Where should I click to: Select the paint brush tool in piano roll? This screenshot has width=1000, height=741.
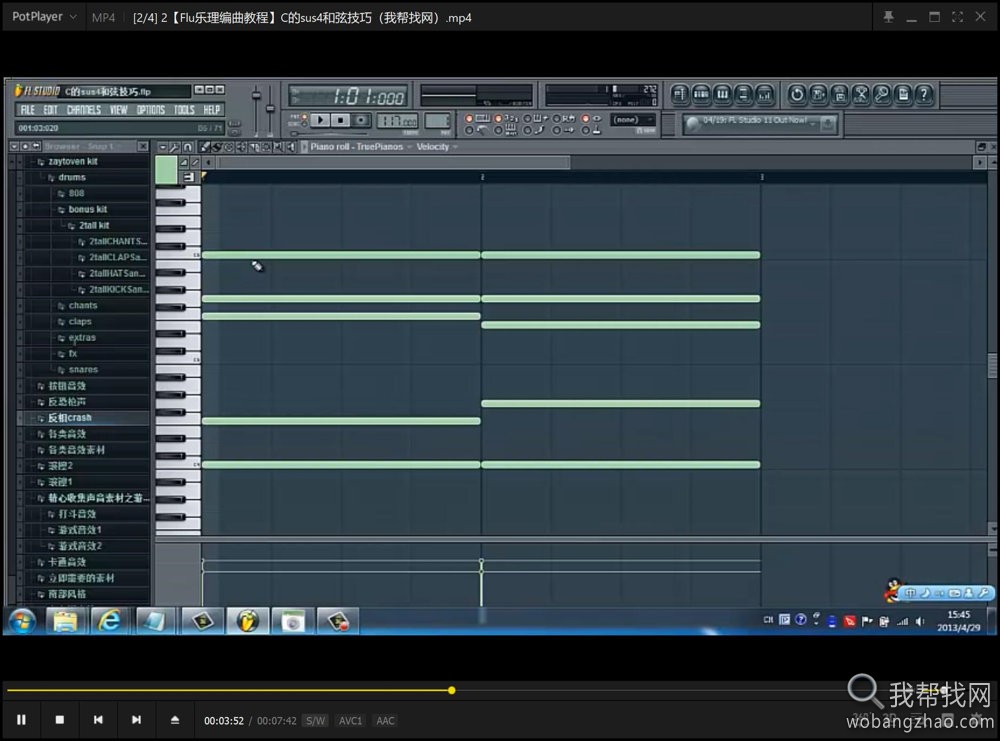[x=217, y=147]
